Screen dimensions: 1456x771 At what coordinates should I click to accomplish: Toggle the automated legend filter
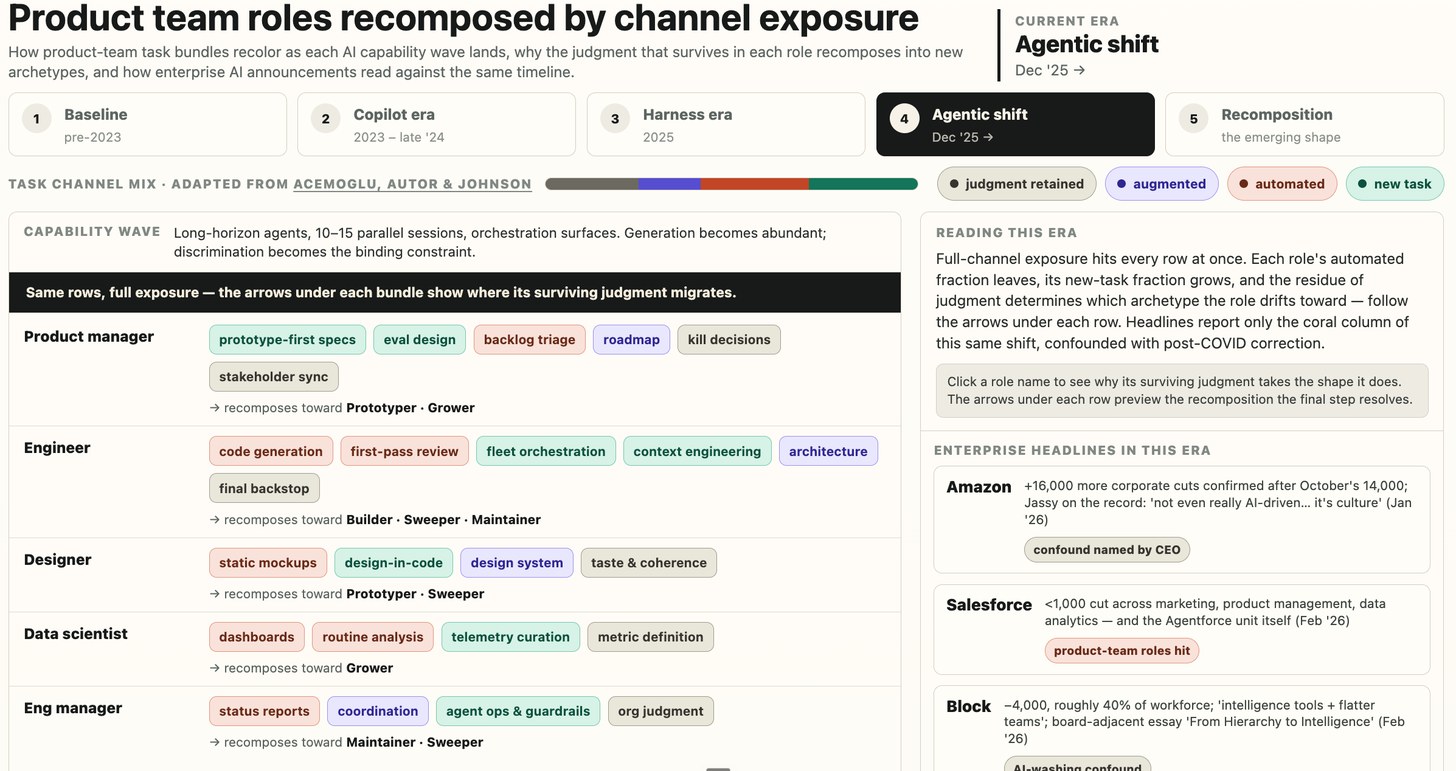1282,184
